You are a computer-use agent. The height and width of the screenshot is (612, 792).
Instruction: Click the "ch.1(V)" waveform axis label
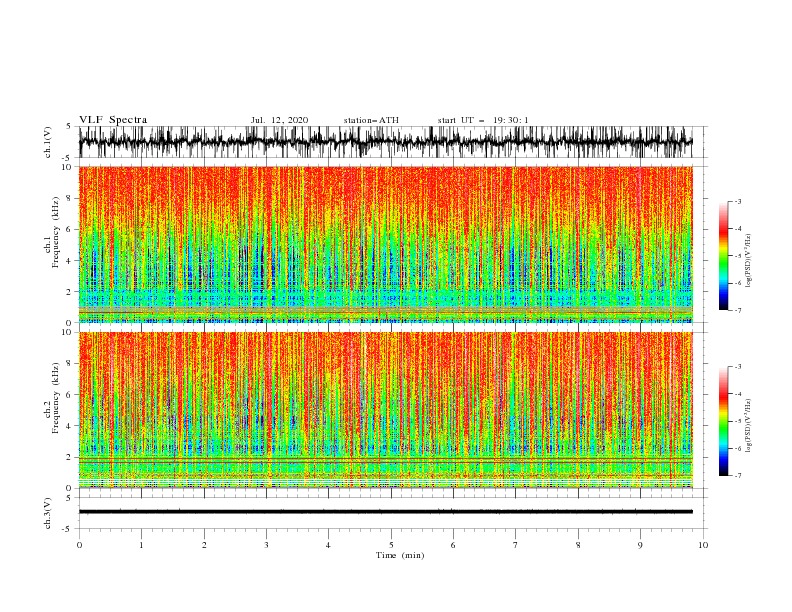[48, 141]
